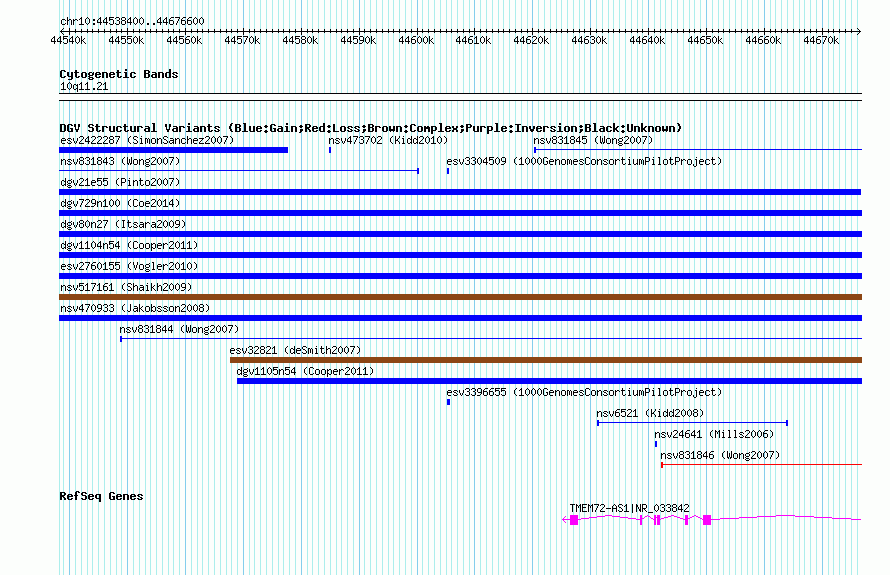Click the RefSeq Genes track title
The image size is (890, 575).
[x=101, y=496]
